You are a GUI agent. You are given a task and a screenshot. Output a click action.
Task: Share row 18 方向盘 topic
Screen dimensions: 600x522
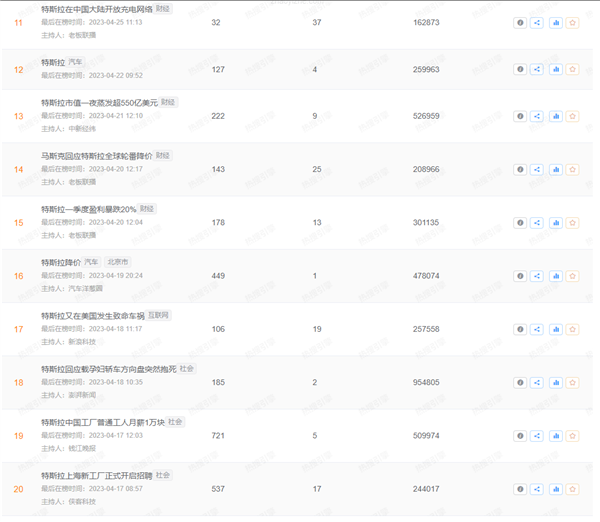(x=537, y=382)
